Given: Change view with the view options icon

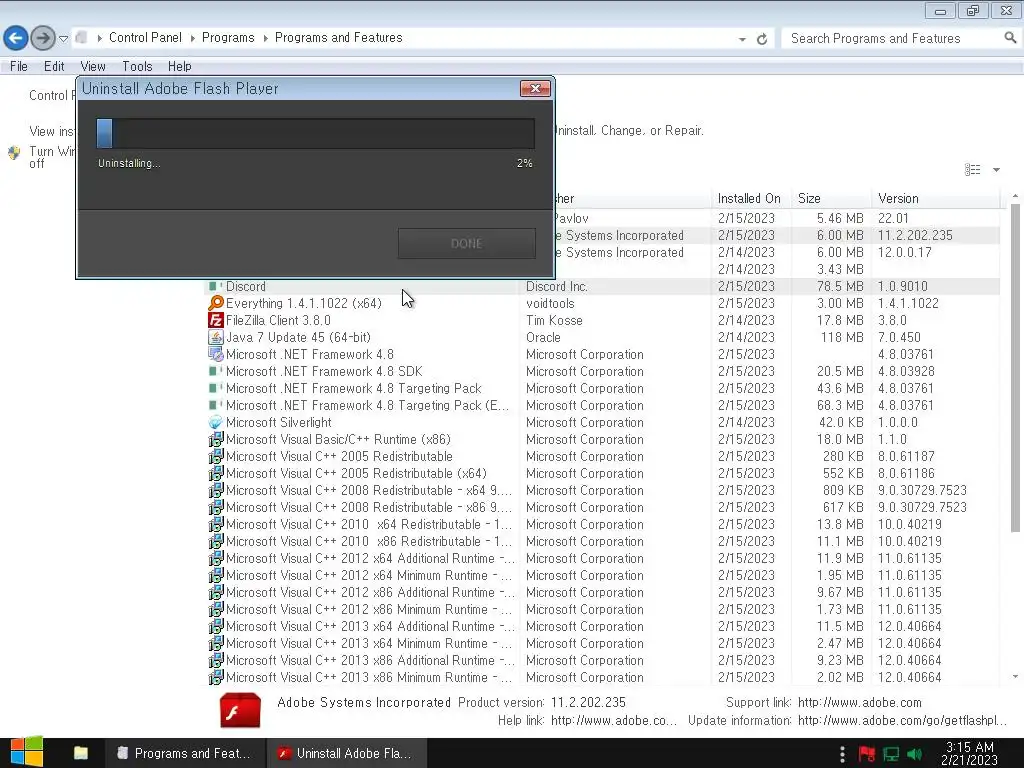Looking at the screenshot, I should (972, 170).
